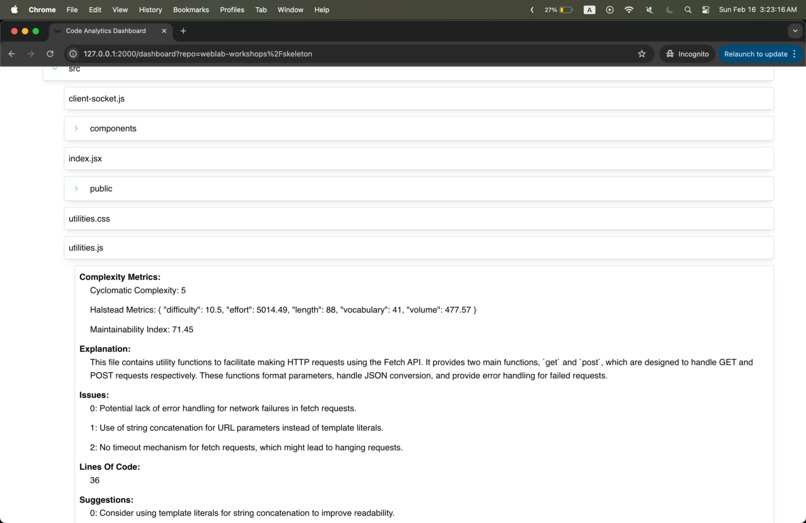The image size is (806, 523).
Task: Click issue 0 about network failures
Action: (223, 408)
